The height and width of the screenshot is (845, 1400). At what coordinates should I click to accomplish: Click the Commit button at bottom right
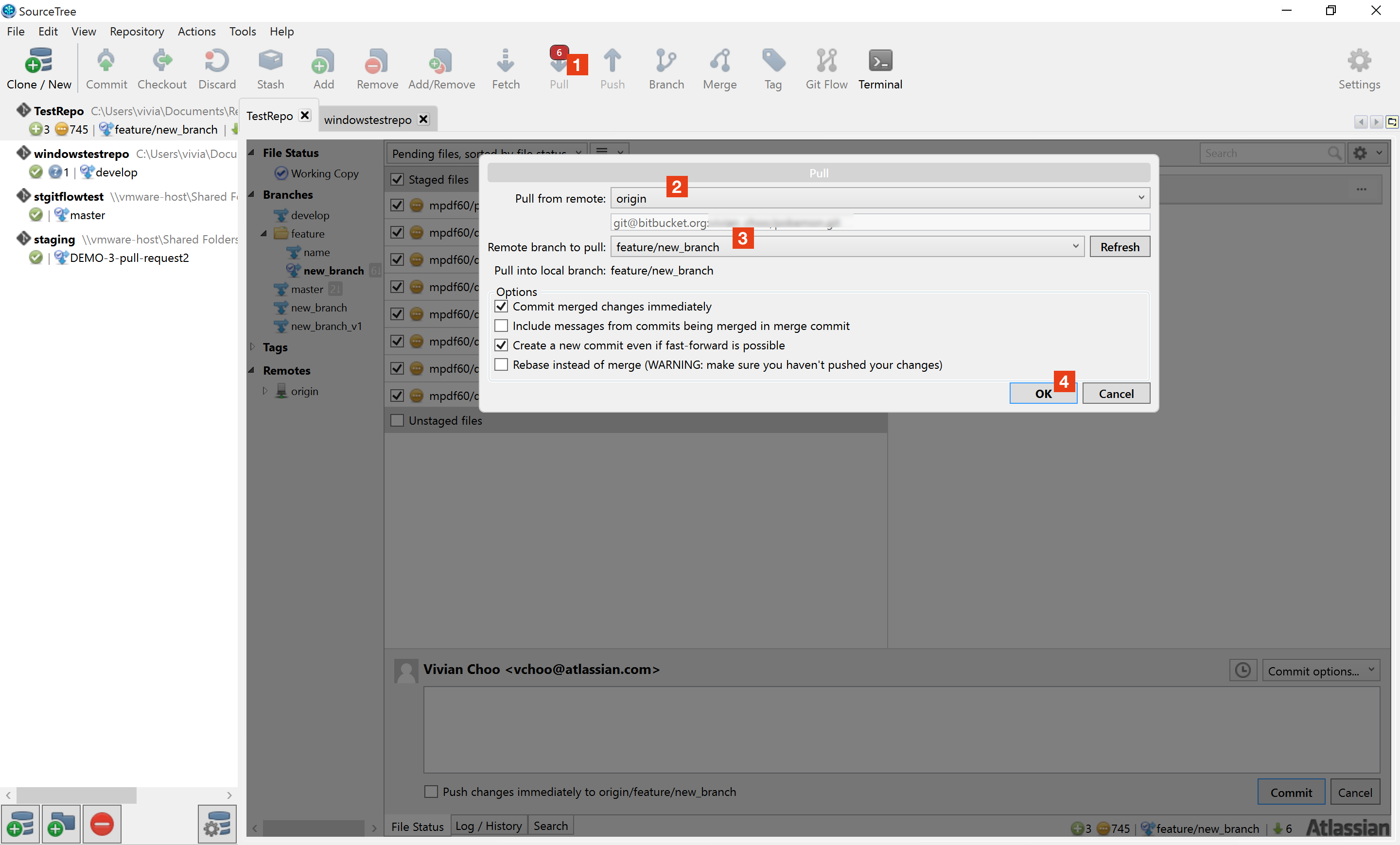1291,792
